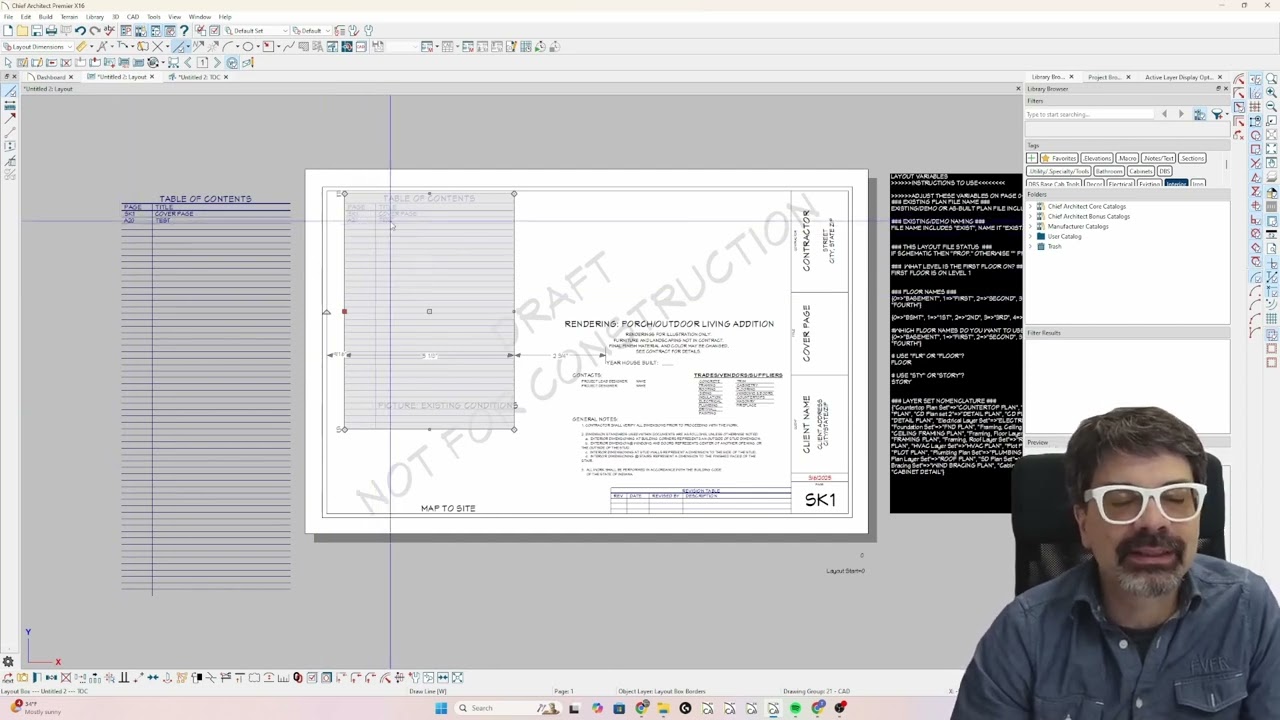Open preferences gear icon at bottom left
This screenshot has width=1280, height=720.
[8, 662]
